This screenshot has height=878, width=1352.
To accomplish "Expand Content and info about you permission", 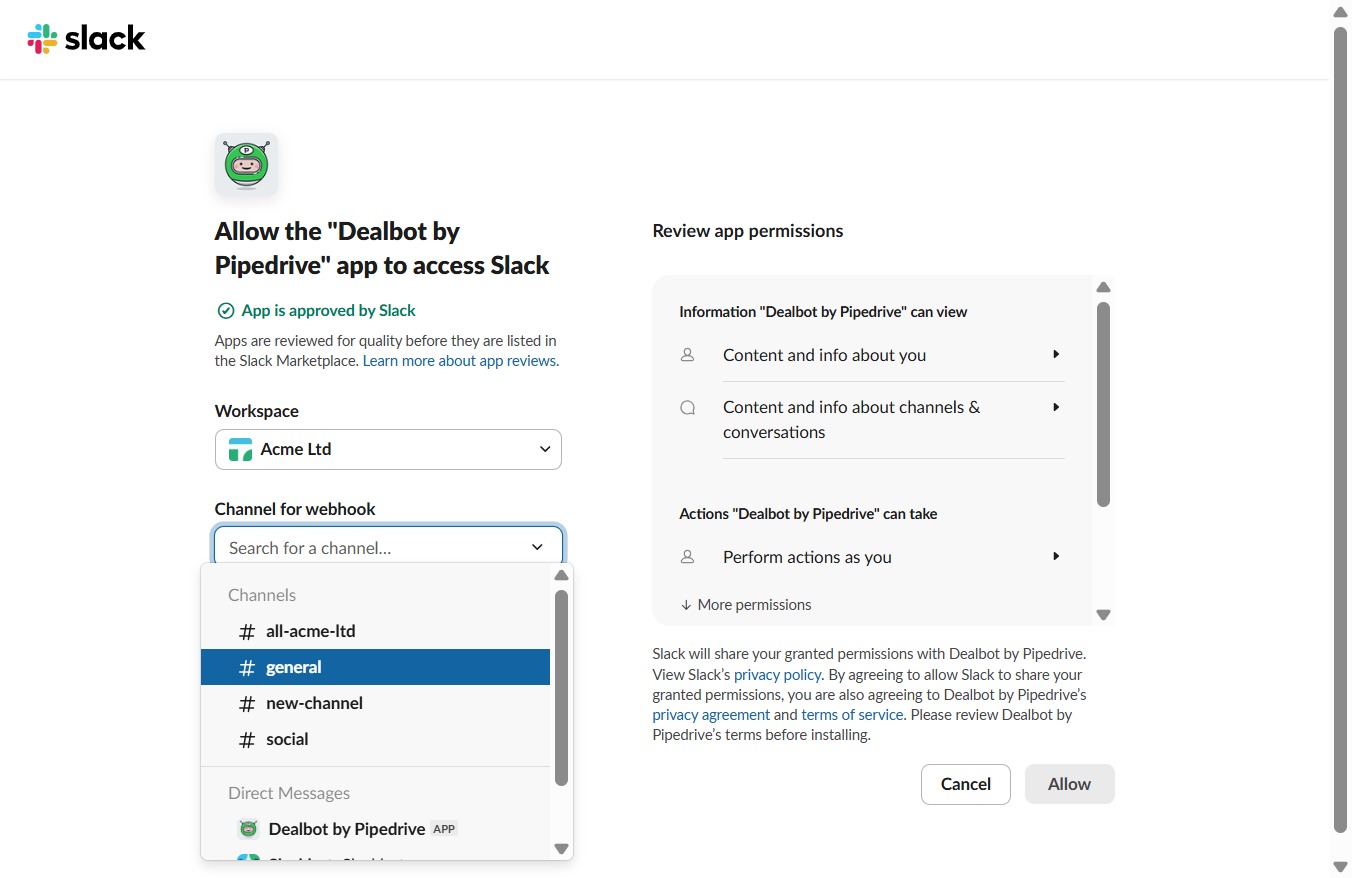I will pyautogui.click(x=871, y=355).
